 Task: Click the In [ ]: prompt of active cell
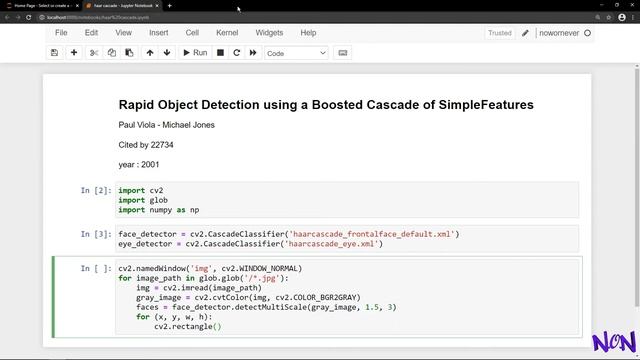pos(96,268)
